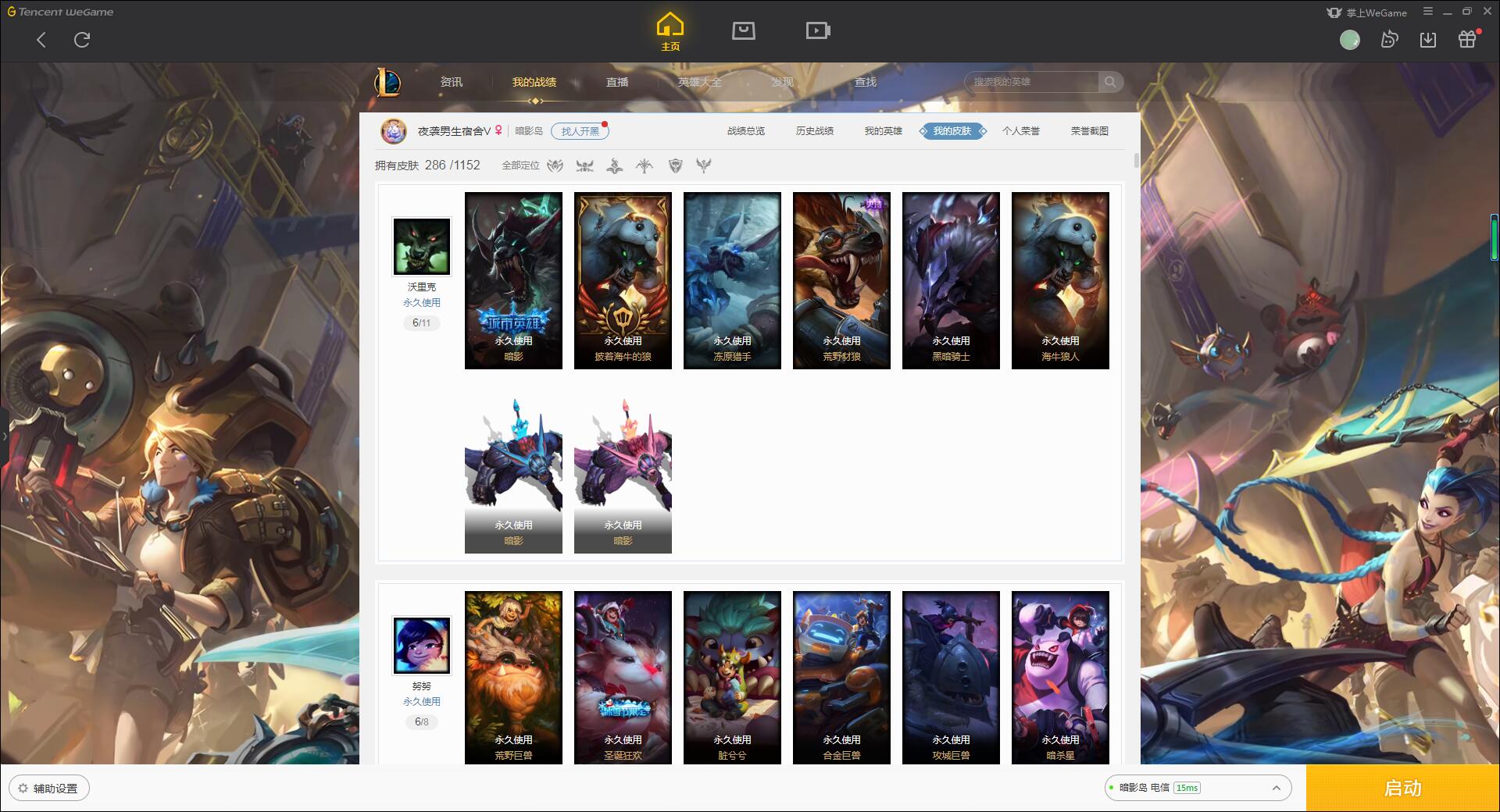
Task: Expand the 暗影岛 电信 server dropdown
Action: (x=1198, y=788)
